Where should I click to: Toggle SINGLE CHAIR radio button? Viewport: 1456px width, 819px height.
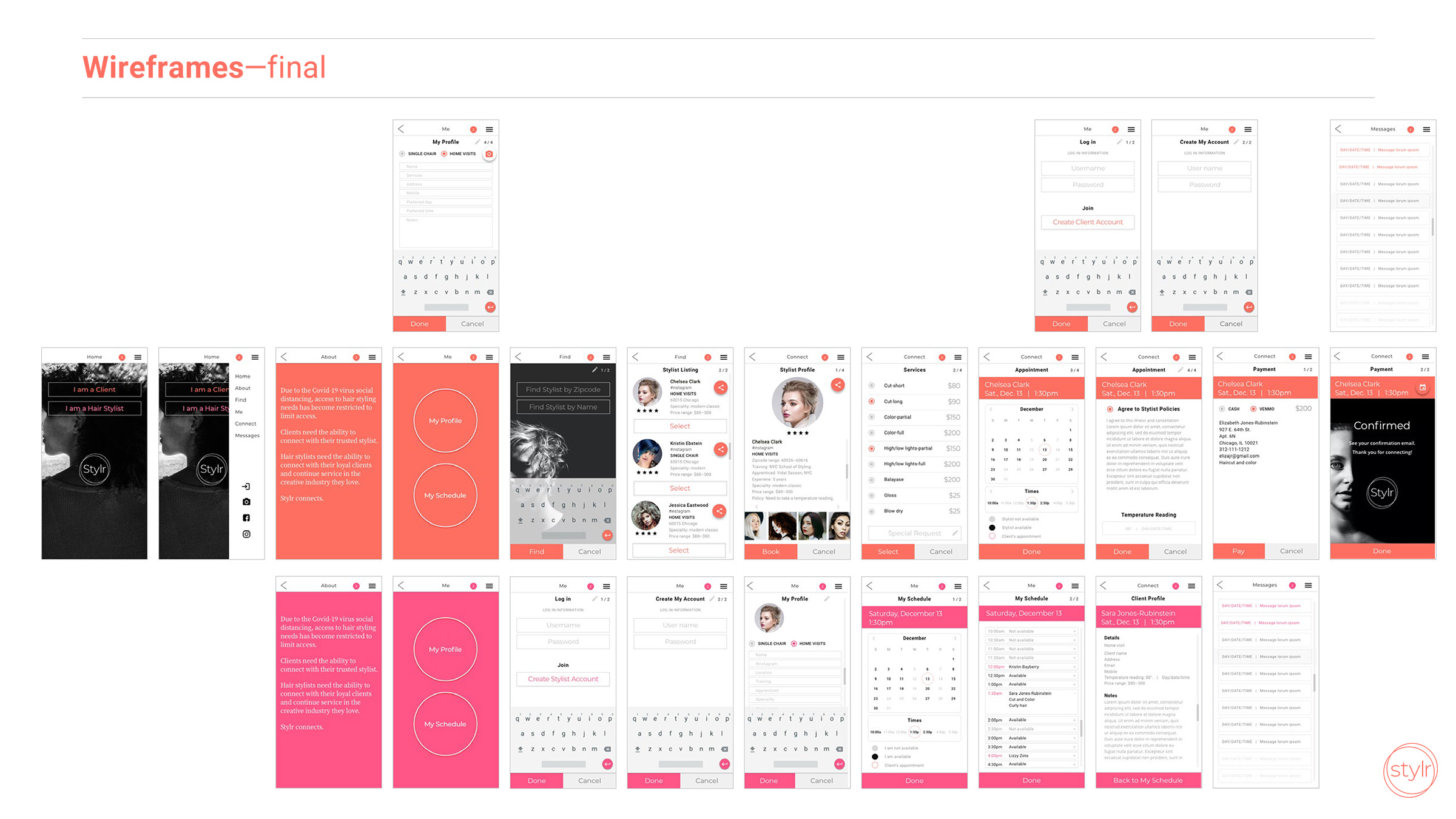pos(399,154)
